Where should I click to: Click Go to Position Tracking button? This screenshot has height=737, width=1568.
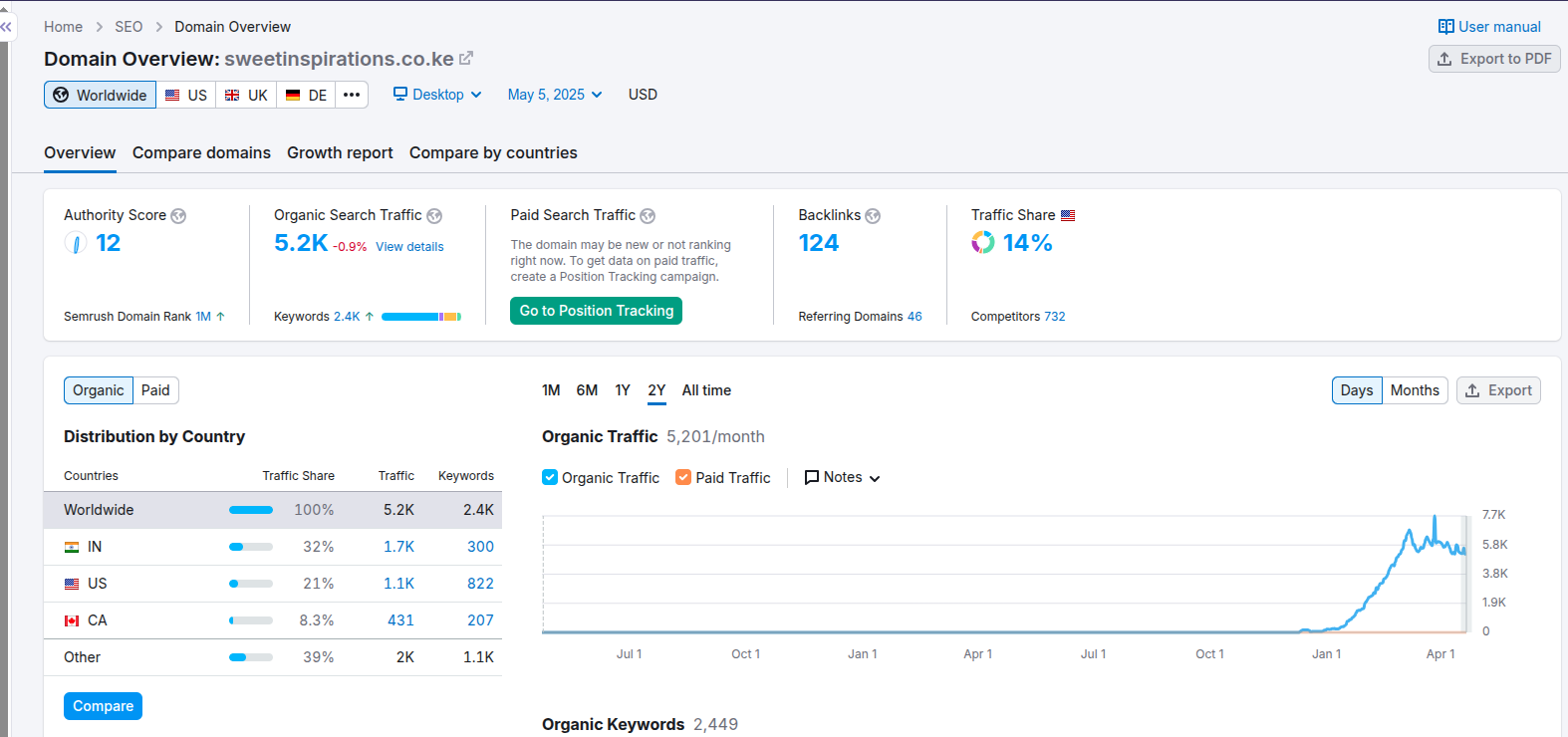[x=597, y=311]
